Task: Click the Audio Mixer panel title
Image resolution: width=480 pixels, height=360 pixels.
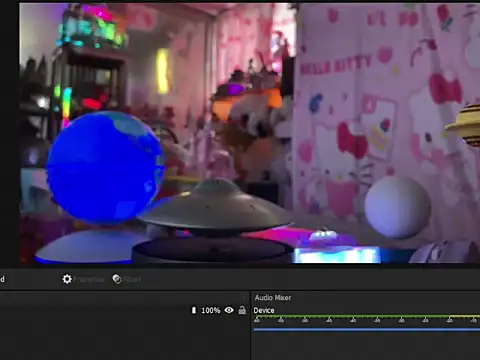Action: tap(273, 297)
